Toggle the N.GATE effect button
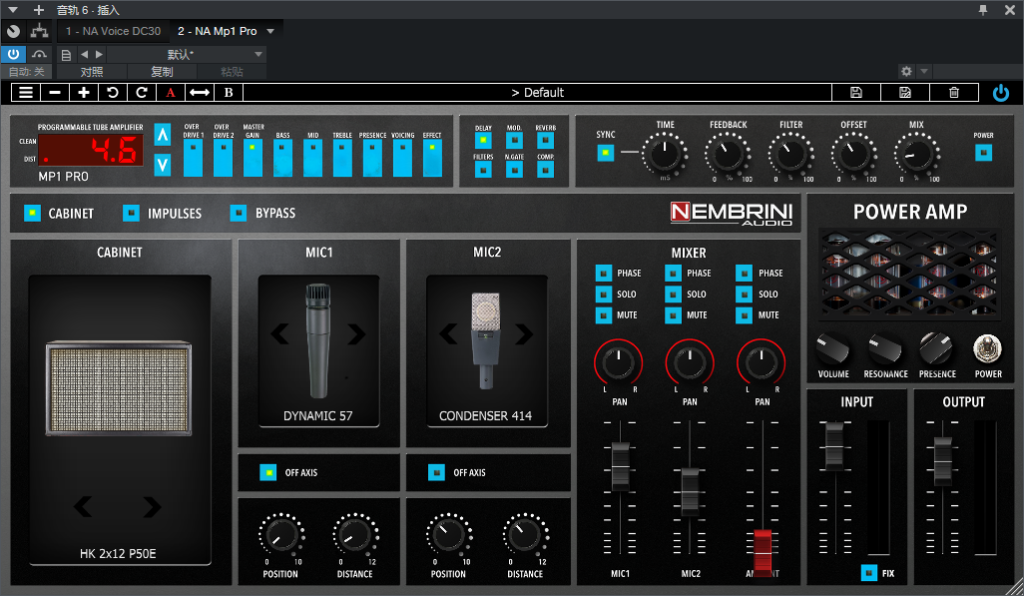The image size is (1024, 596). (x=514, y=170)
